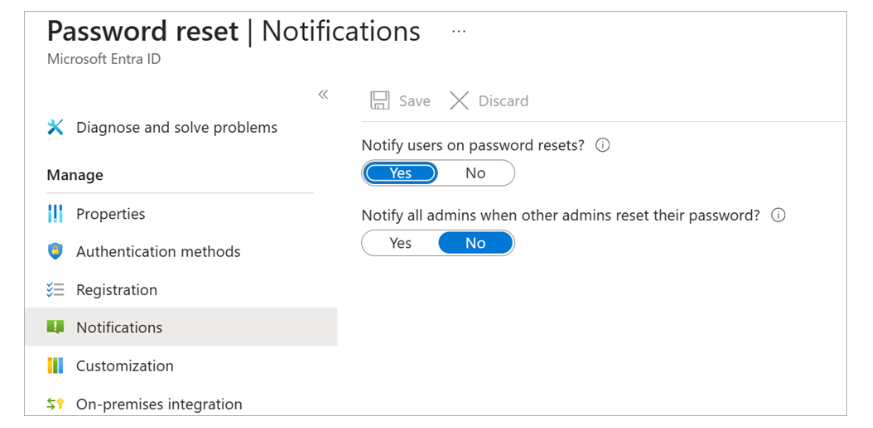Set Notify users on password resets to No
873x428 pixels.
tap(475, 173)
